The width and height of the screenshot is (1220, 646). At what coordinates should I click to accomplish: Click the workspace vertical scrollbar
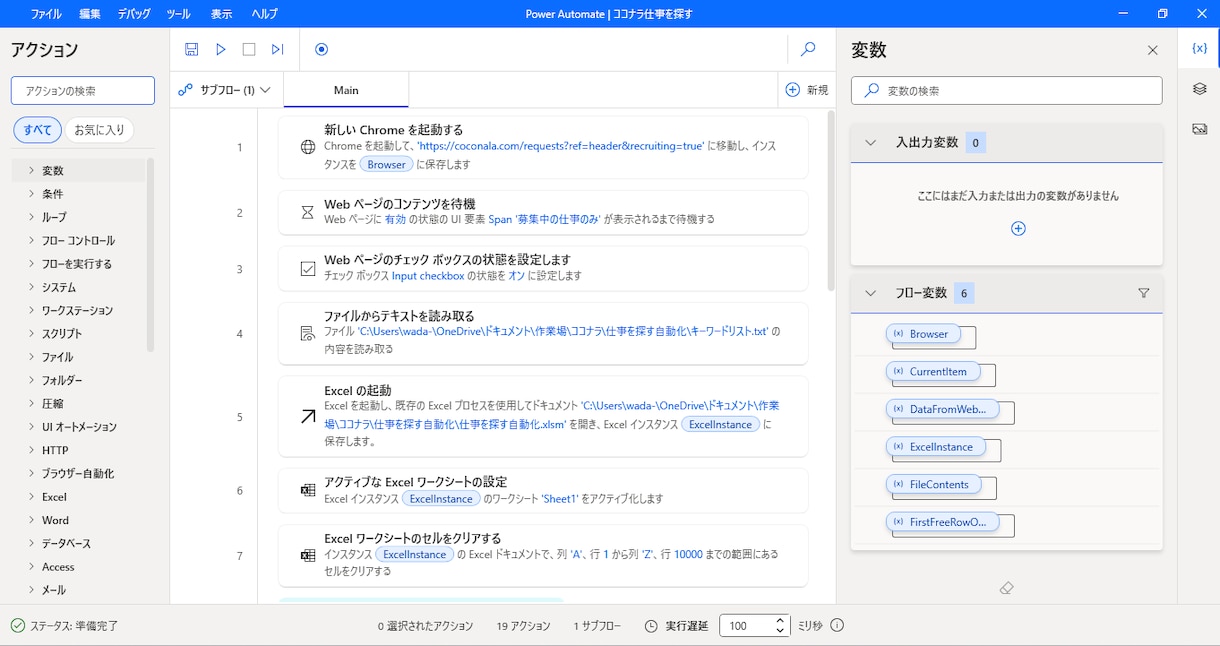coord(831,200)
